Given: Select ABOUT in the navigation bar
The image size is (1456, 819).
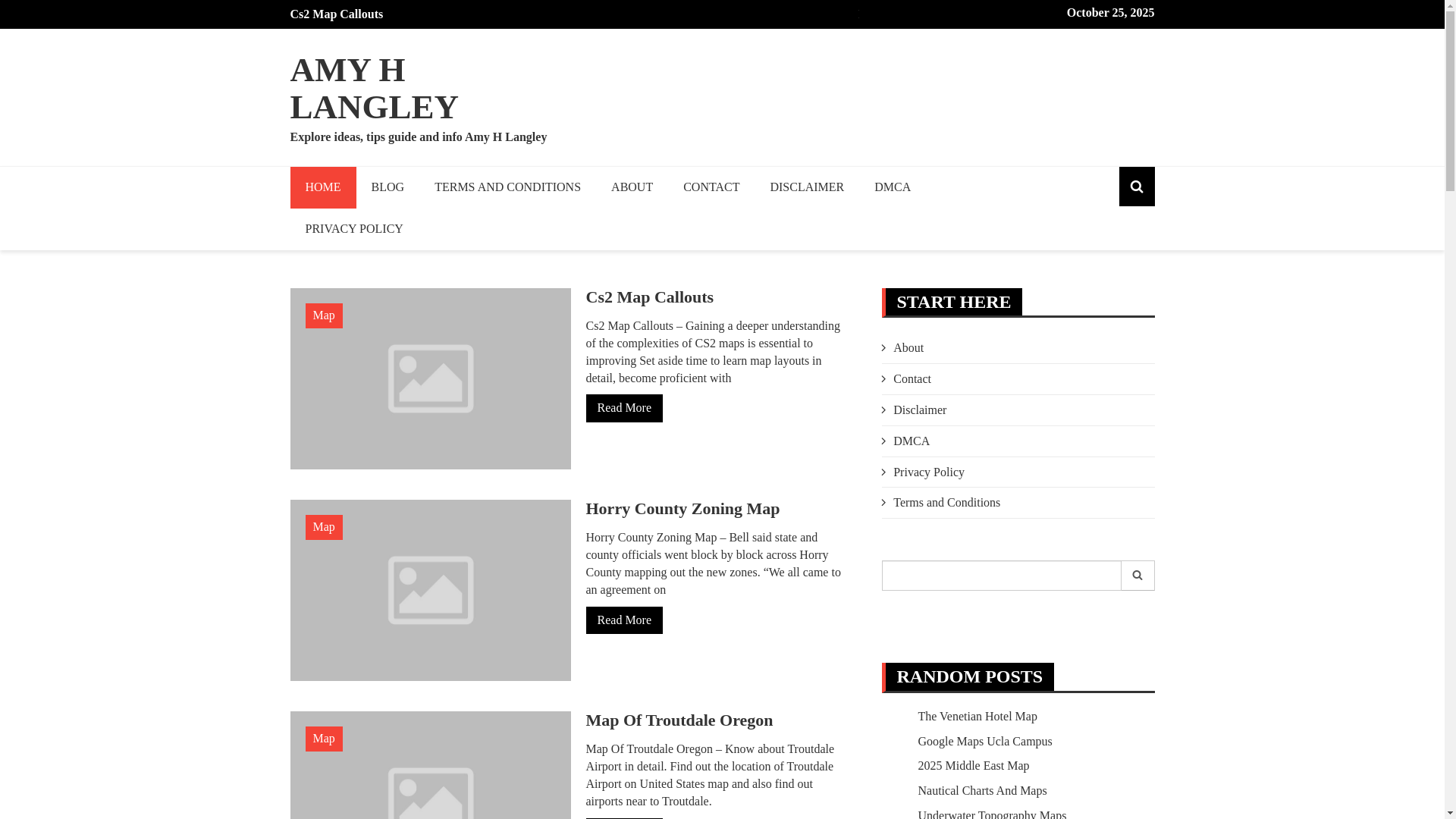Looking at the screenshot, I should [x=632, y=187].
